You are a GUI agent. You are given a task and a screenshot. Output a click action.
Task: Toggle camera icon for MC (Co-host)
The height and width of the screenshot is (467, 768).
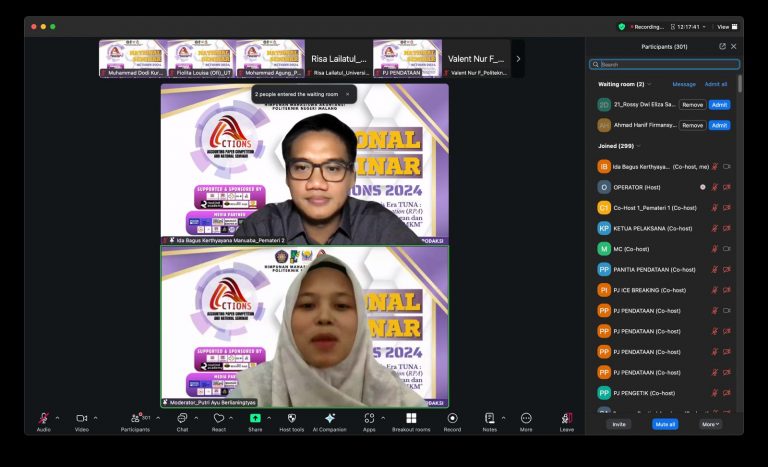pyautogui.click(x=727, y=249)
